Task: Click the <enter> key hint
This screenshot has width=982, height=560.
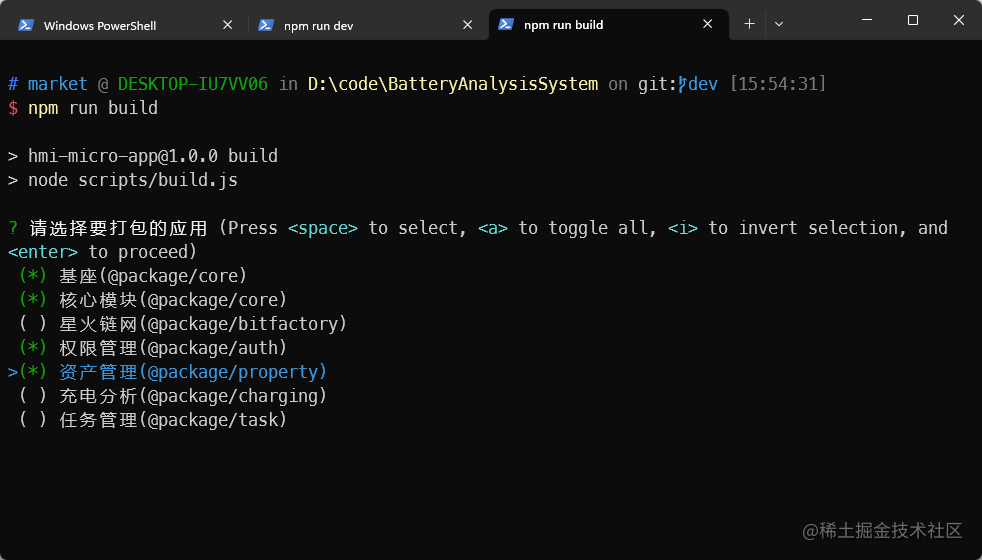Action: tap(43, 252)
